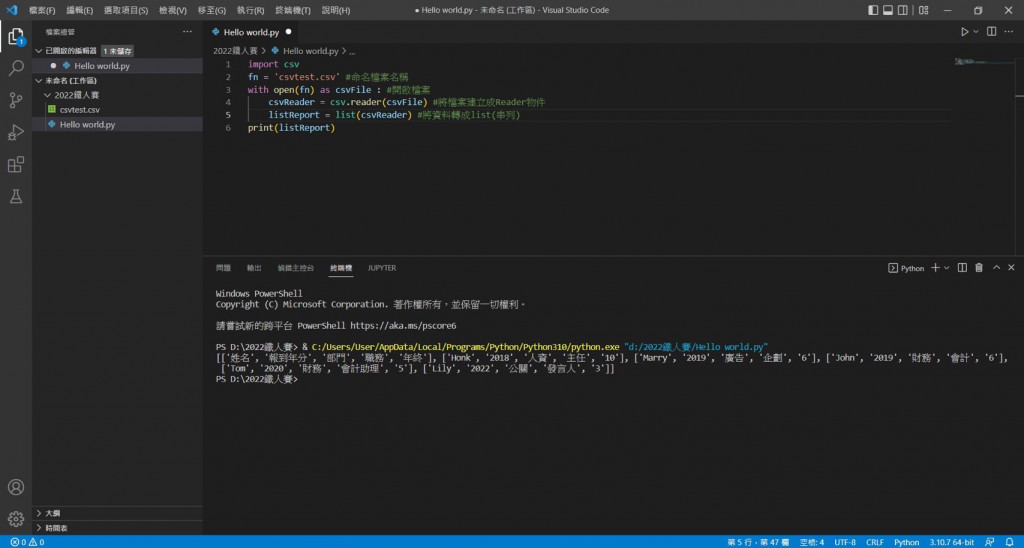
Task: Open the Testing flask view
Action: click(x=16, y=196)
